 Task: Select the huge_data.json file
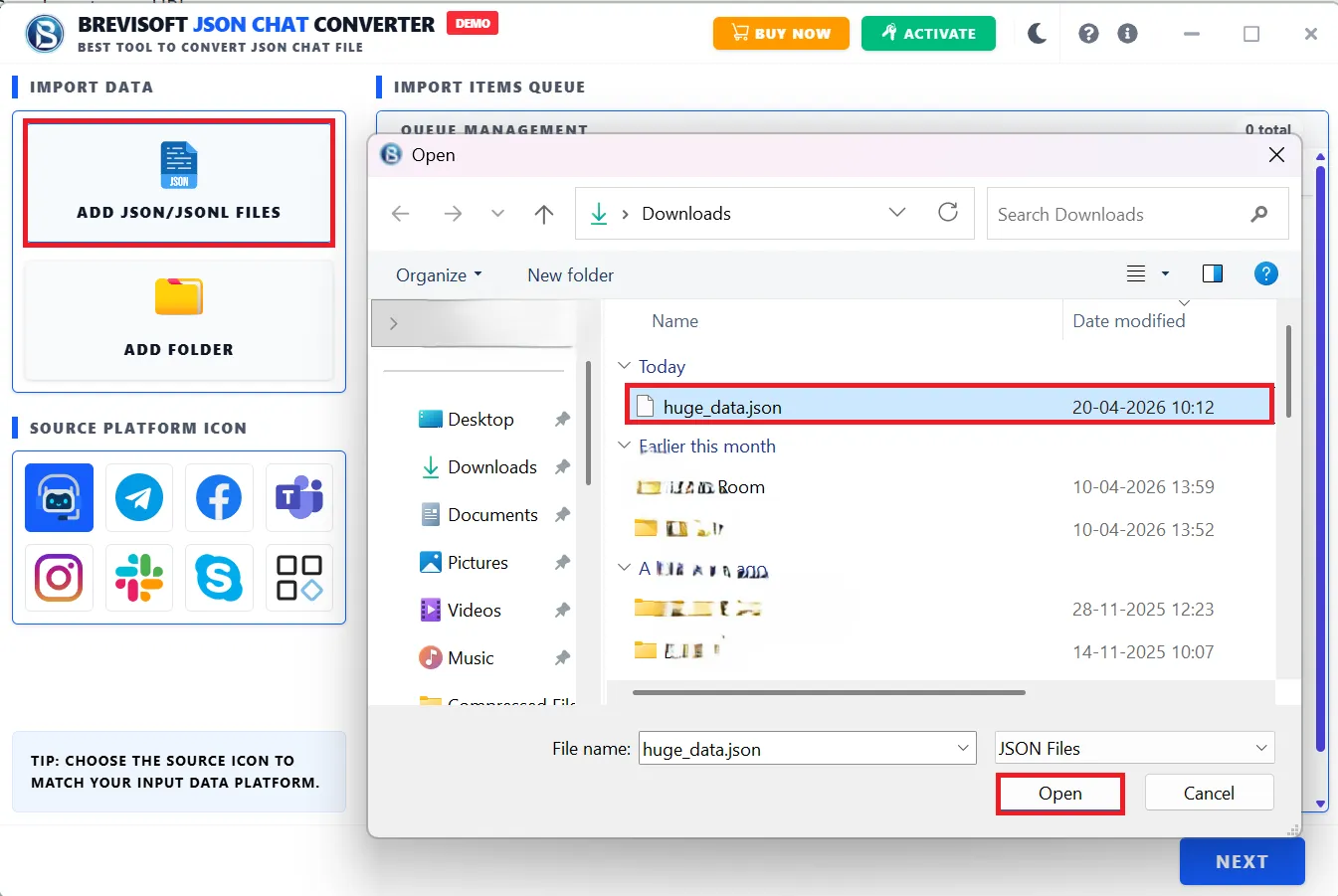coord(950,407)
